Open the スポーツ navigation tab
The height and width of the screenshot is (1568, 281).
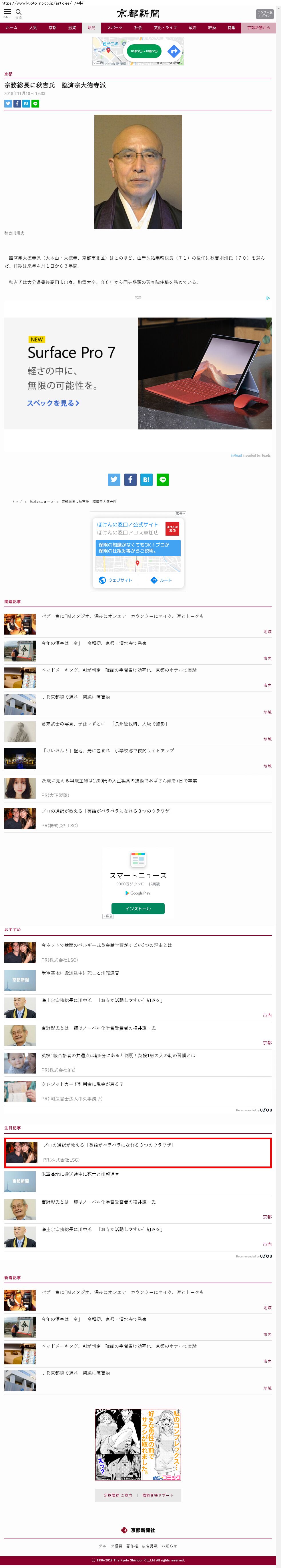114,27
